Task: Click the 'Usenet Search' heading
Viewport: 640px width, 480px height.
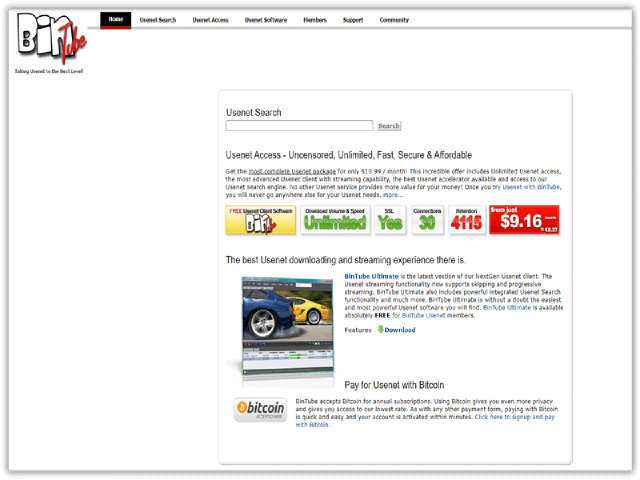Action: pos(253,113)
